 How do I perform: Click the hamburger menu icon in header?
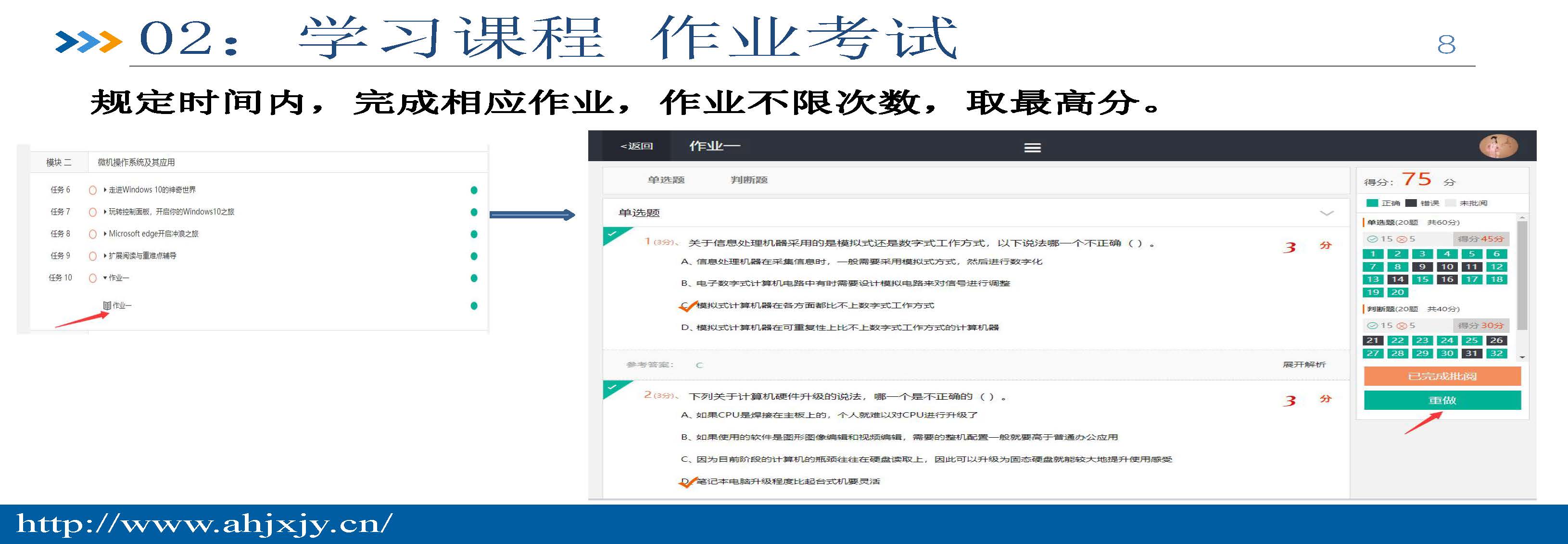click(1032, 147)
